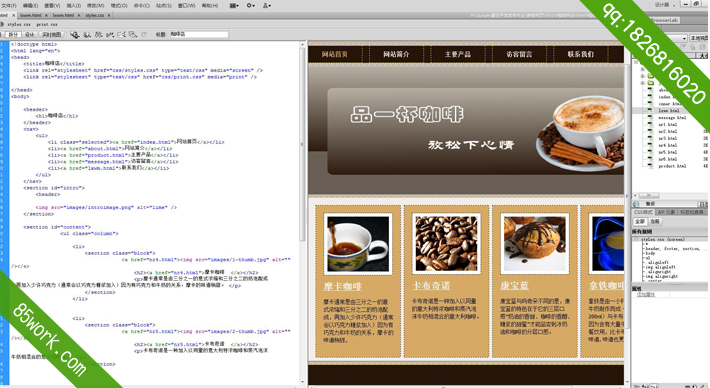
Task: Open the 修改(M) menu
Action: coord(96,5)
